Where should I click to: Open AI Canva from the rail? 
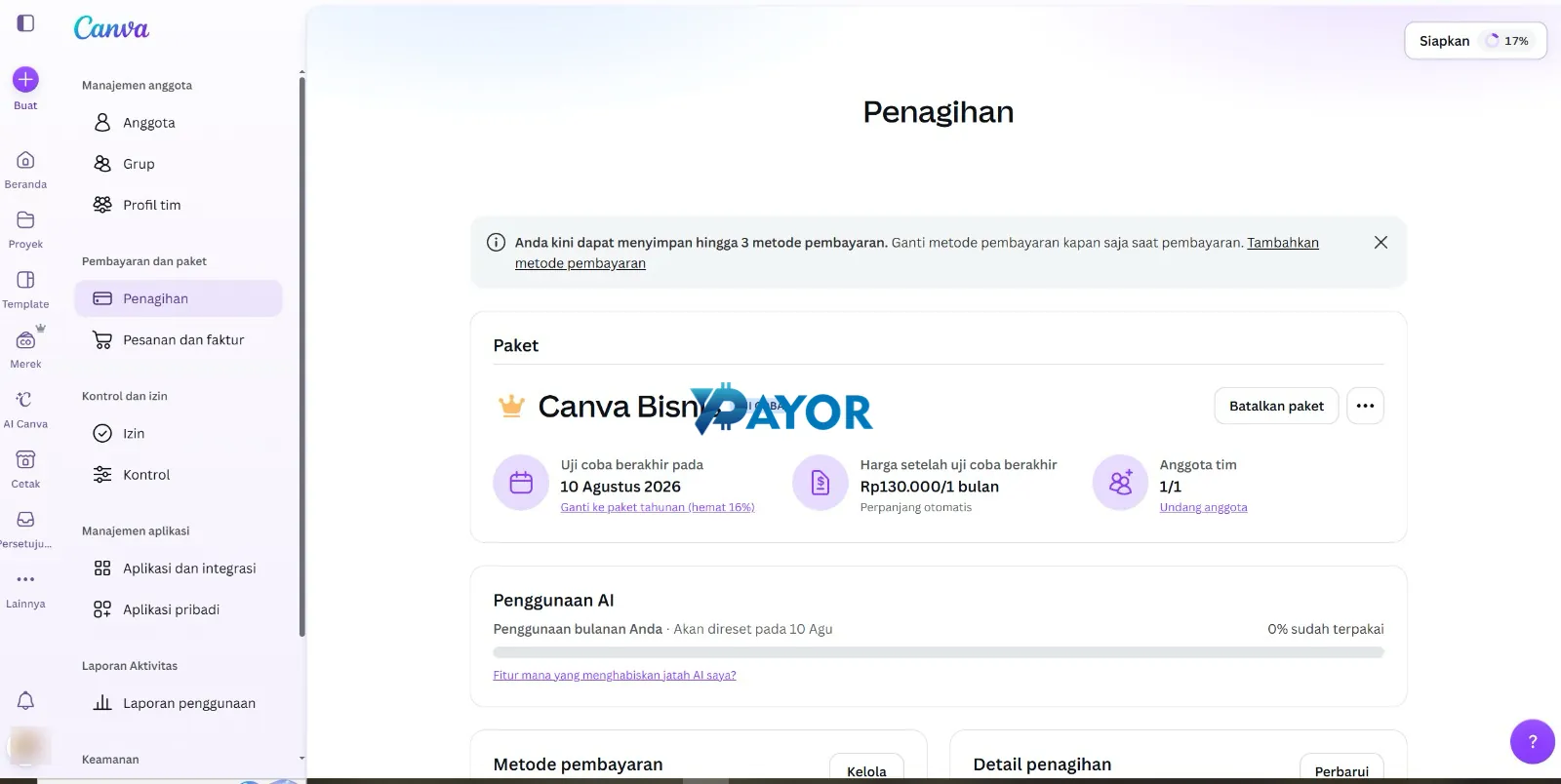(25, 409)
